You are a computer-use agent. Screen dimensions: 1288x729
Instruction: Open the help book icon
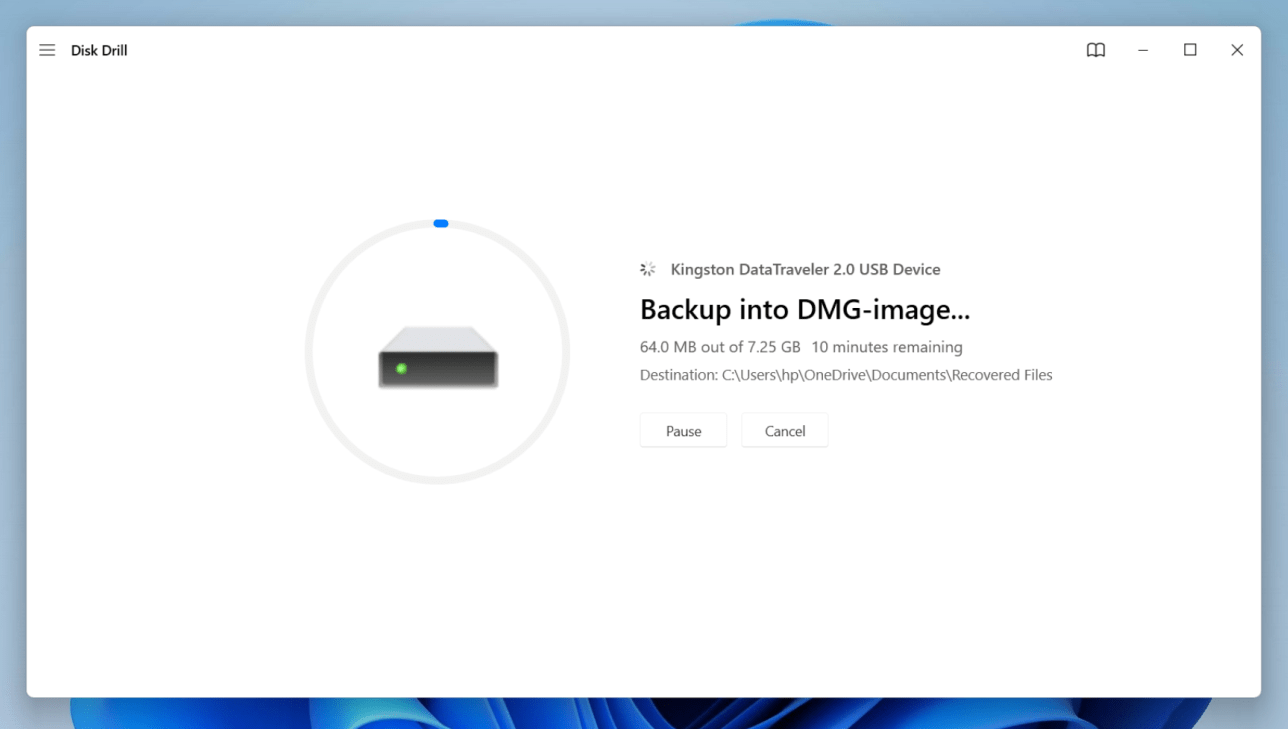pos(1096,50)
